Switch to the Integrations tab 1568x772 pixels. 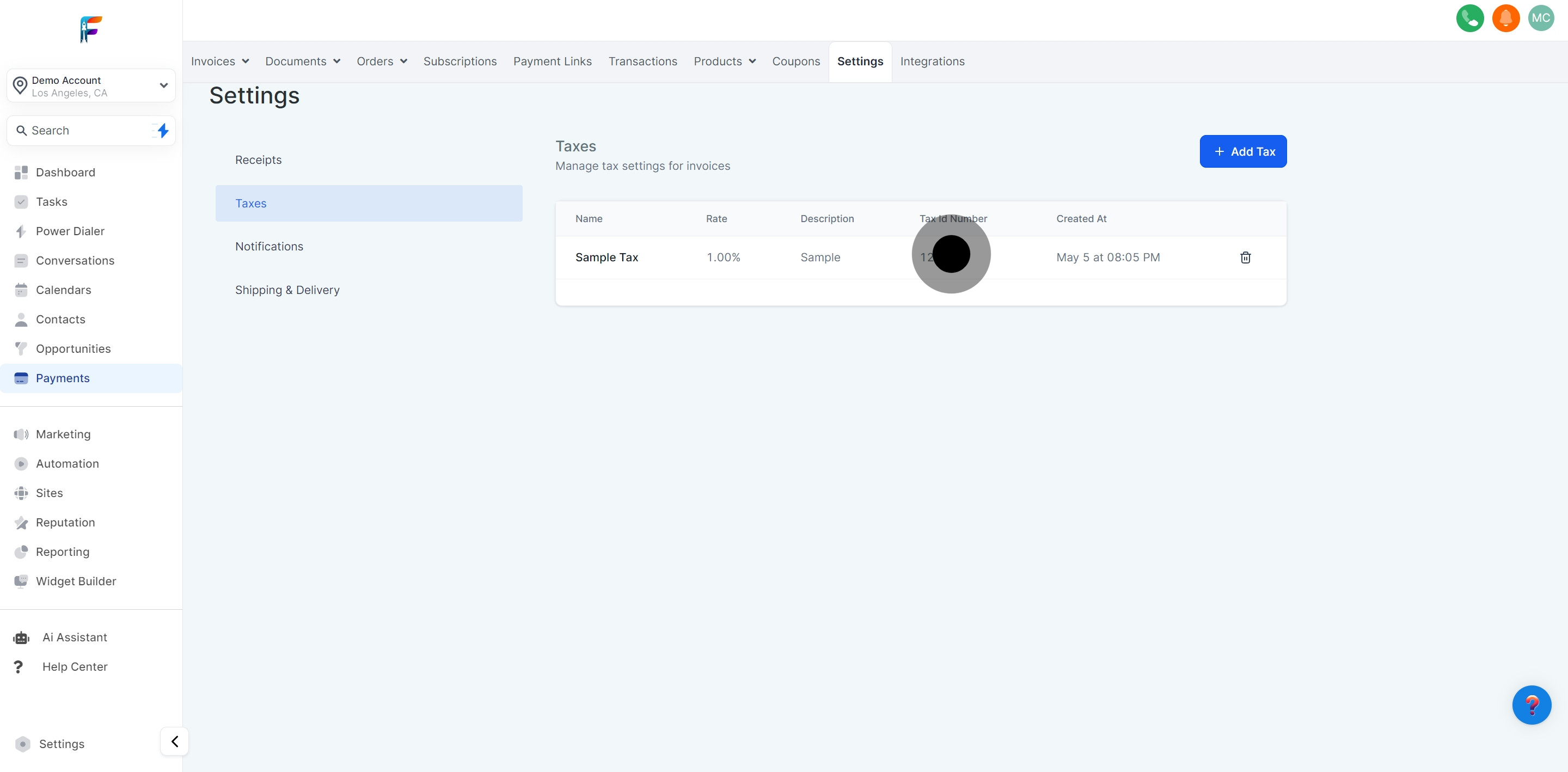pyautogui.click(x=932, y=62)
